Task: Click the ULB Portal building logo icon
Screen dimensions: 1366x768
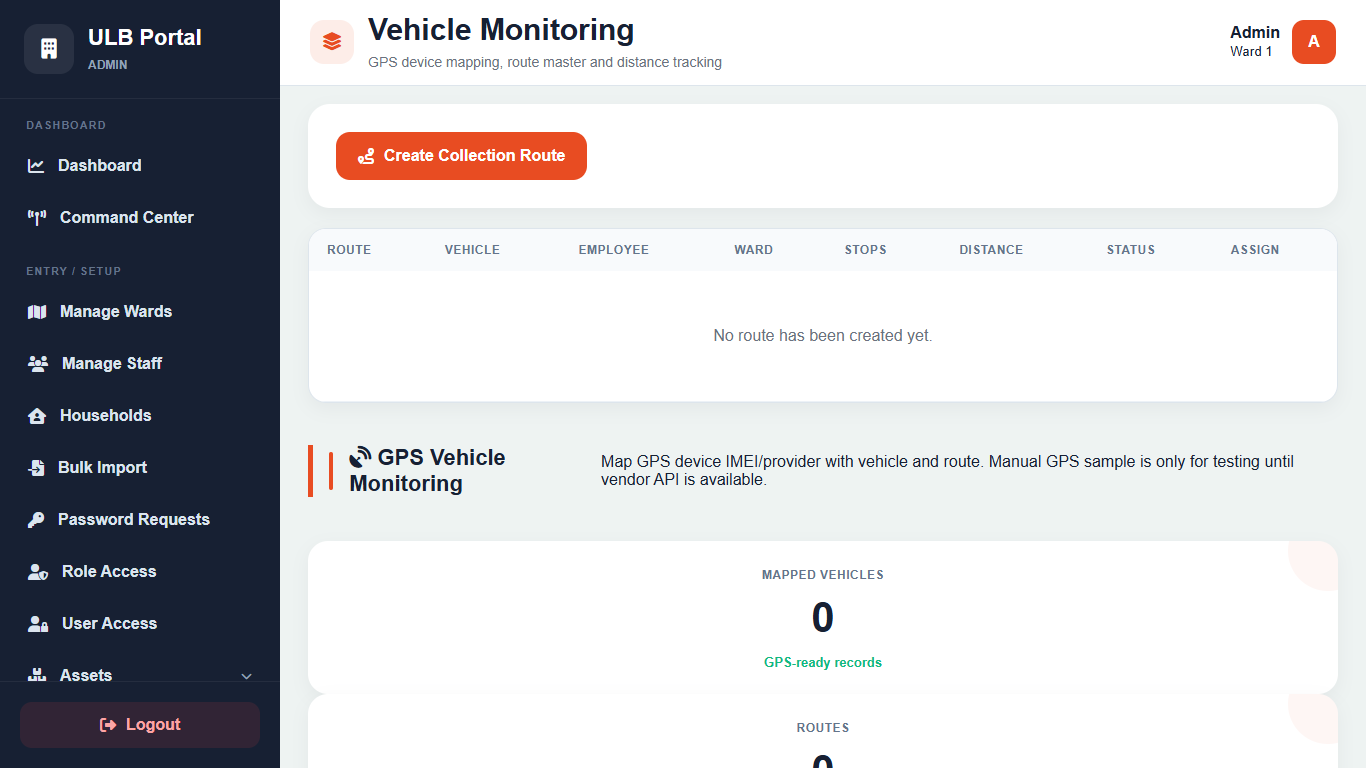Action: pos(49,49)
